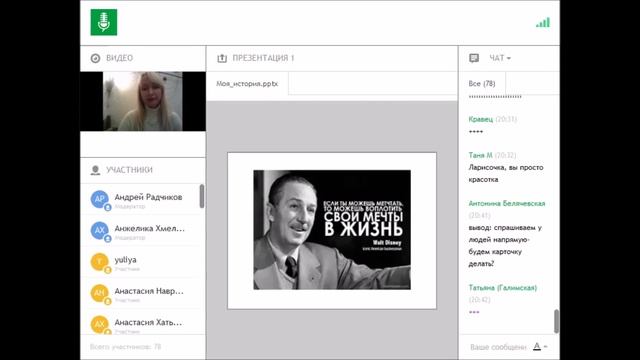Select the Моя_история.pptx tab
640x360 pixels.
[247, 84]
